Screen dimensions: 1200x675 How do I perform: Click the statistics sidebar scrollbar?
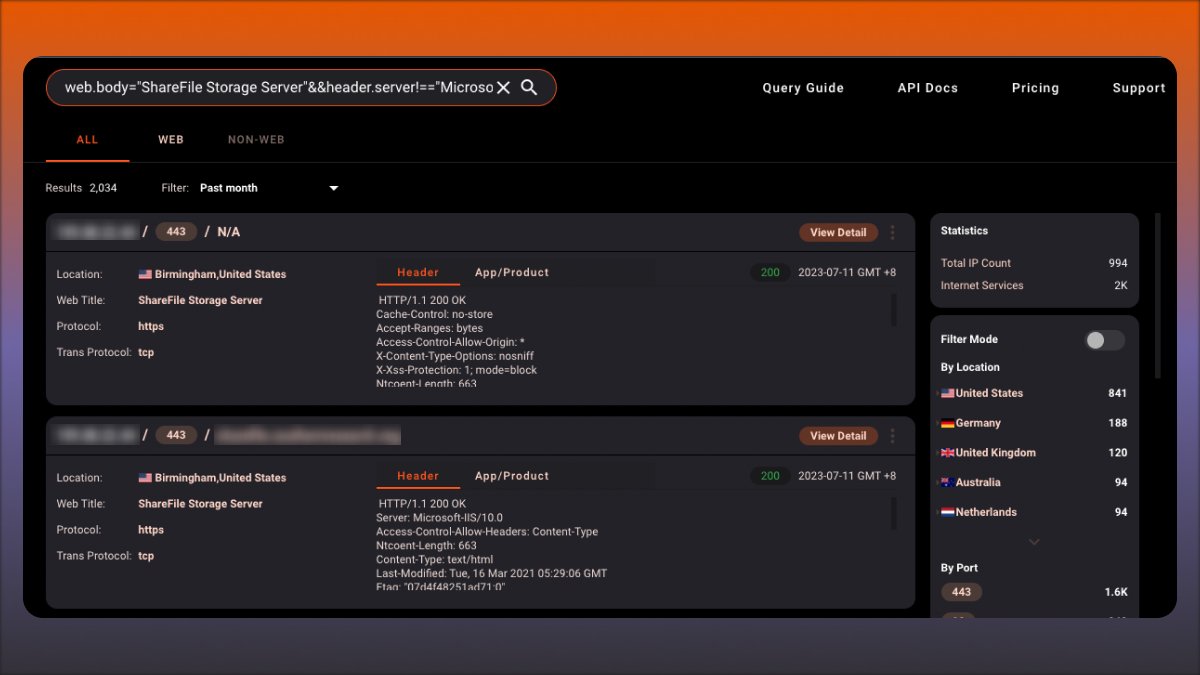(1158, 295)
